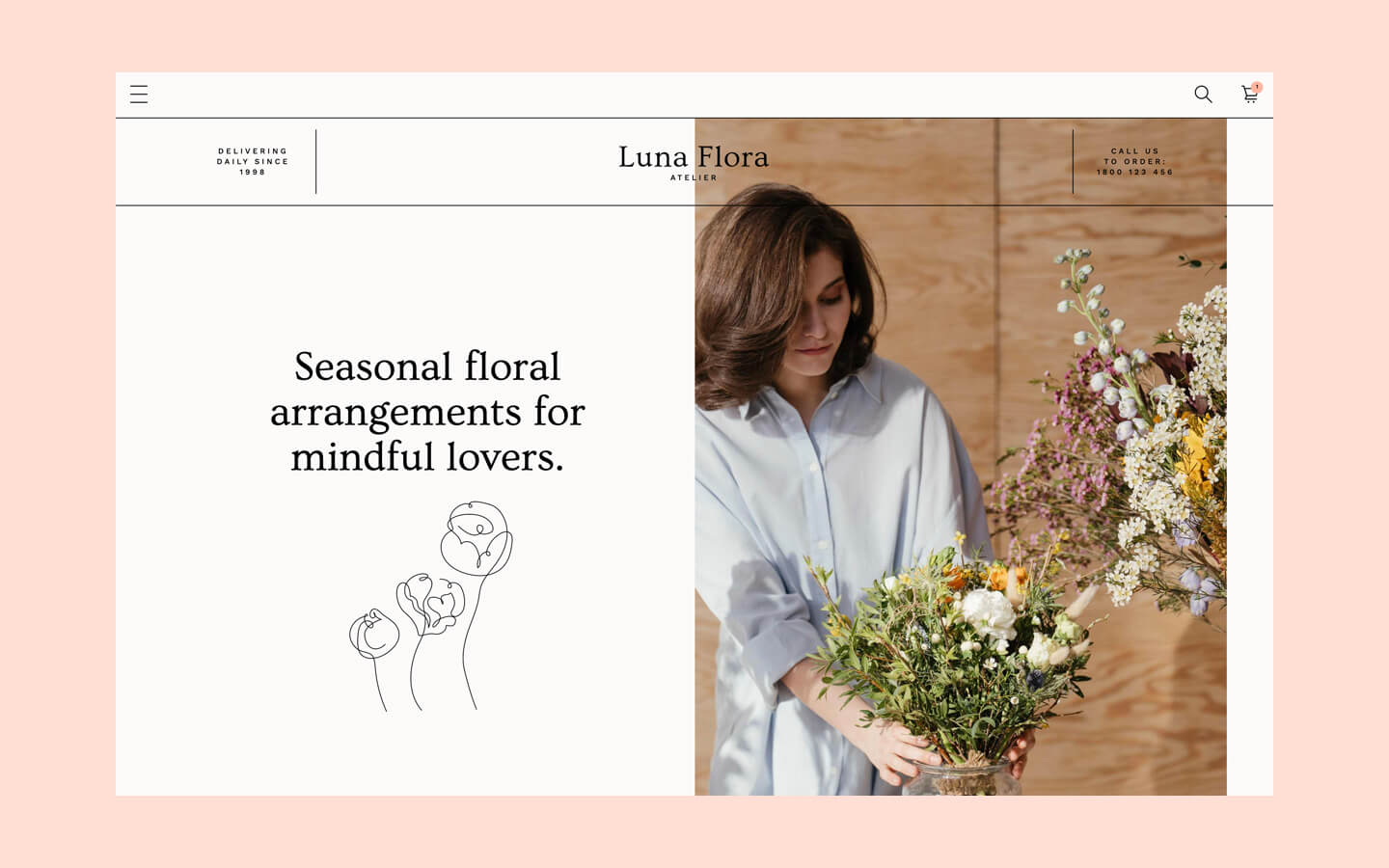
Task: Click the Luna Flora logo
Action: click(694, 156)
